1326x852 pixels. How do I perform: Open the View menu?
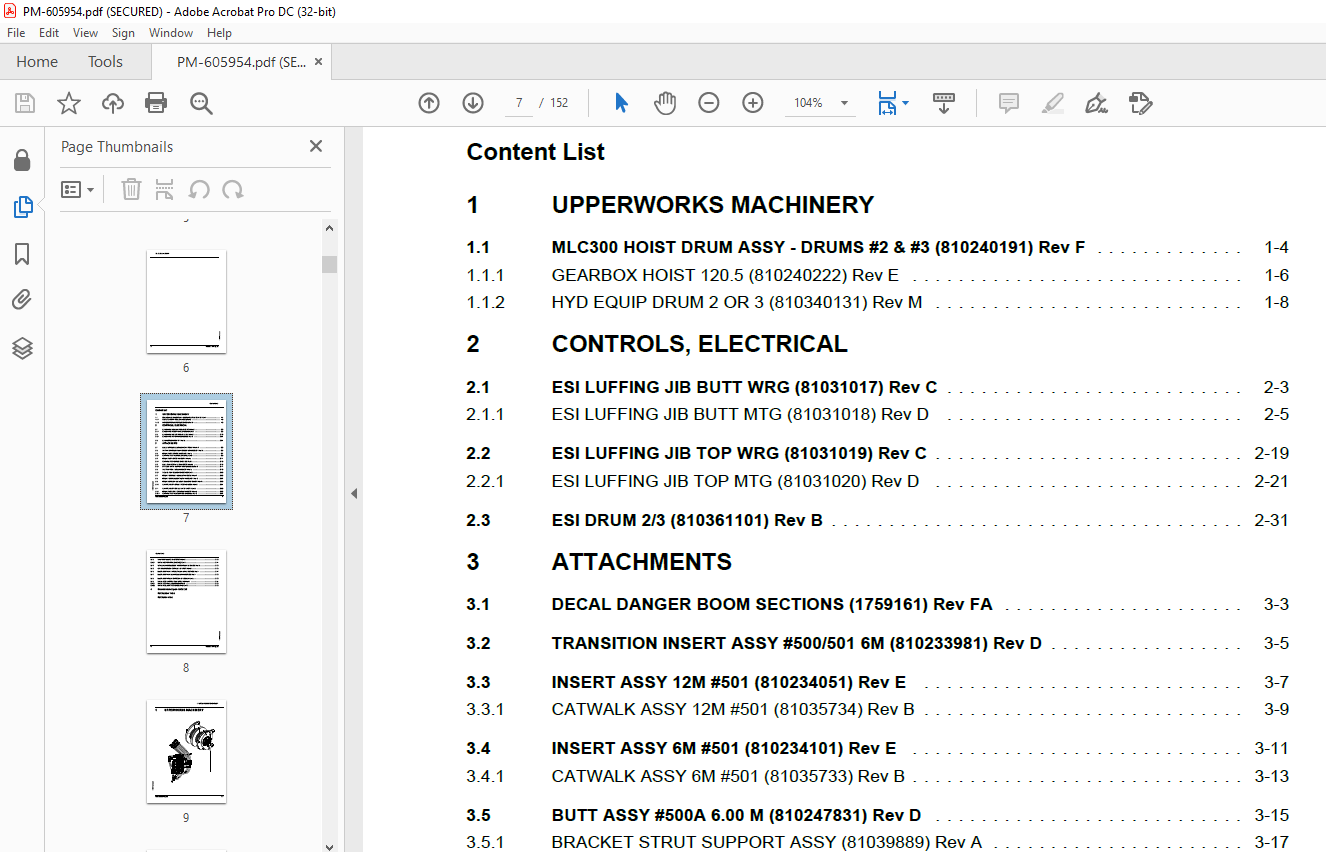point(85,33)
